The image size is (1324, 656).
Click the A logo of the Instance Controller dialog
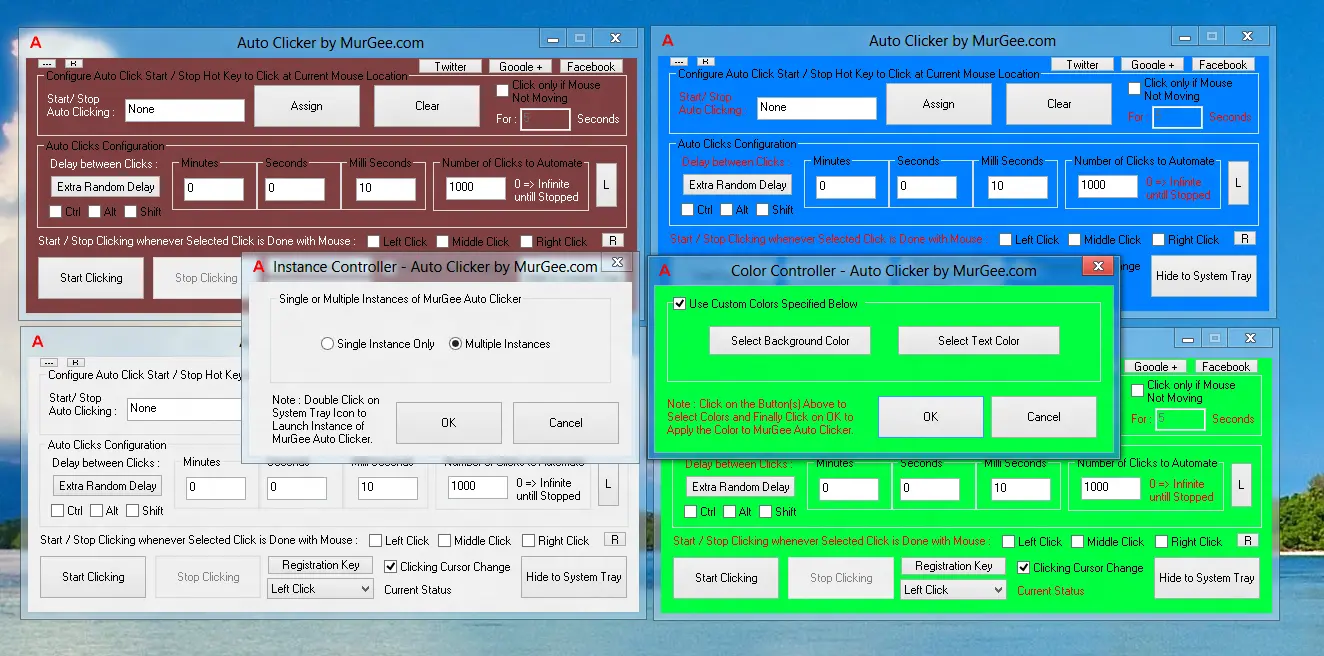click(x=259, y=267)
